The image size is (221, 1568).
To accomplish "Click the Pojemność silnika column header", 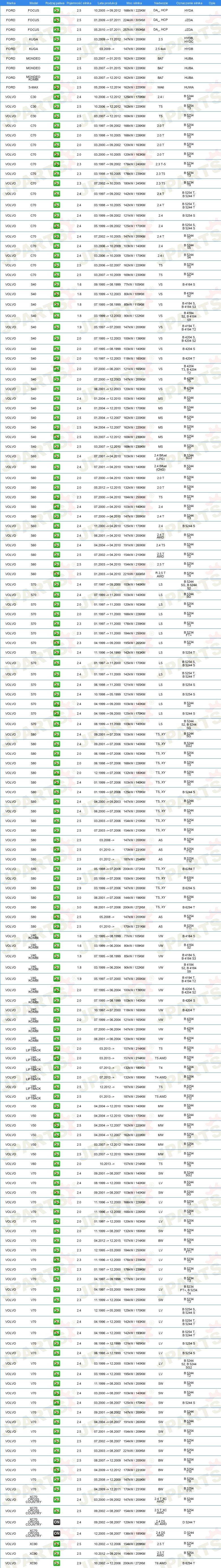I will (79, 3).
